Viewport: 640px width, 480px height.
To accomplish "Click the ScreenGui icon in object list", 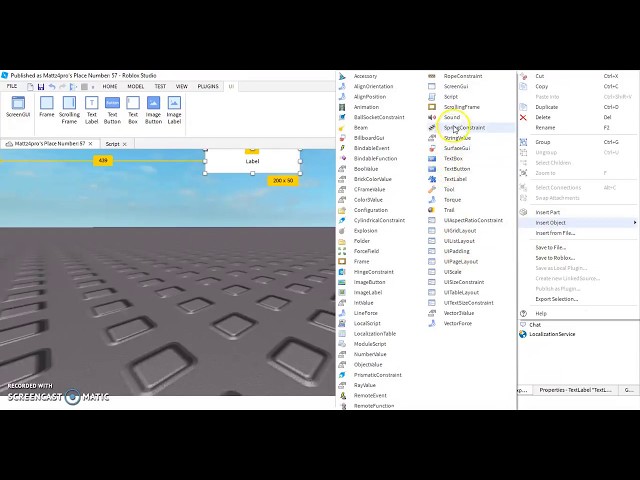I will 432,87.
